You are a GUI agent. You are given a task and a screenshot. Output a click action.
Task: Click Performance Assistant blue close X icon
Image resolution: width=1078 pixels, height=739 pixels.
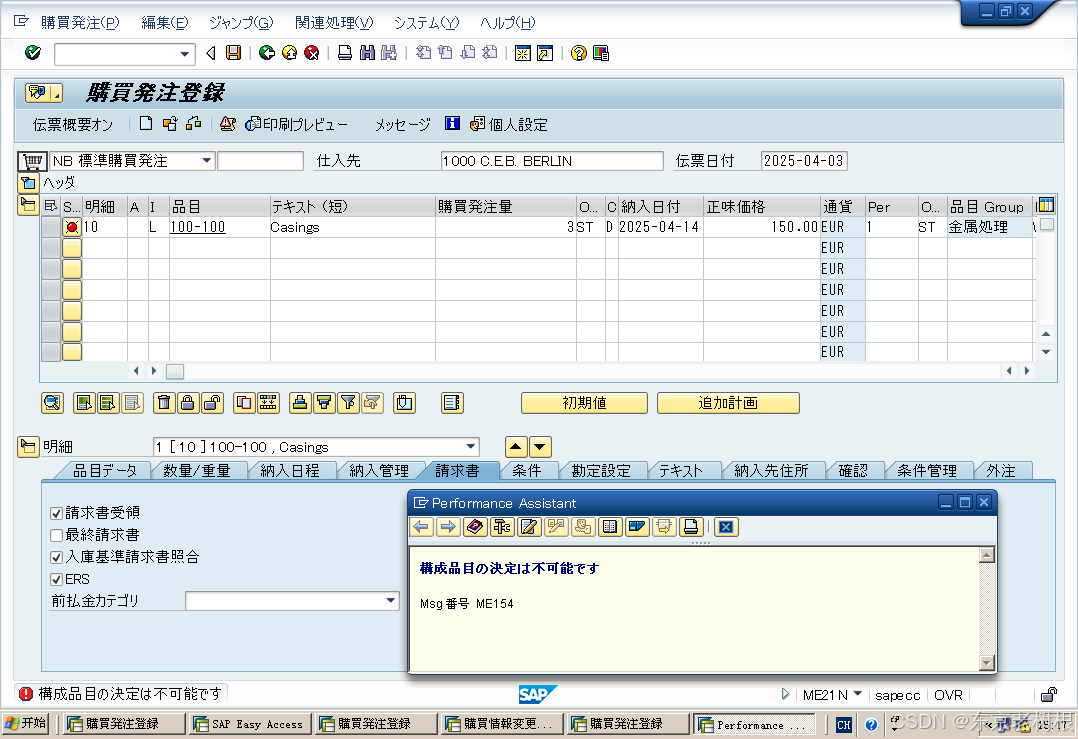[726, 527]
